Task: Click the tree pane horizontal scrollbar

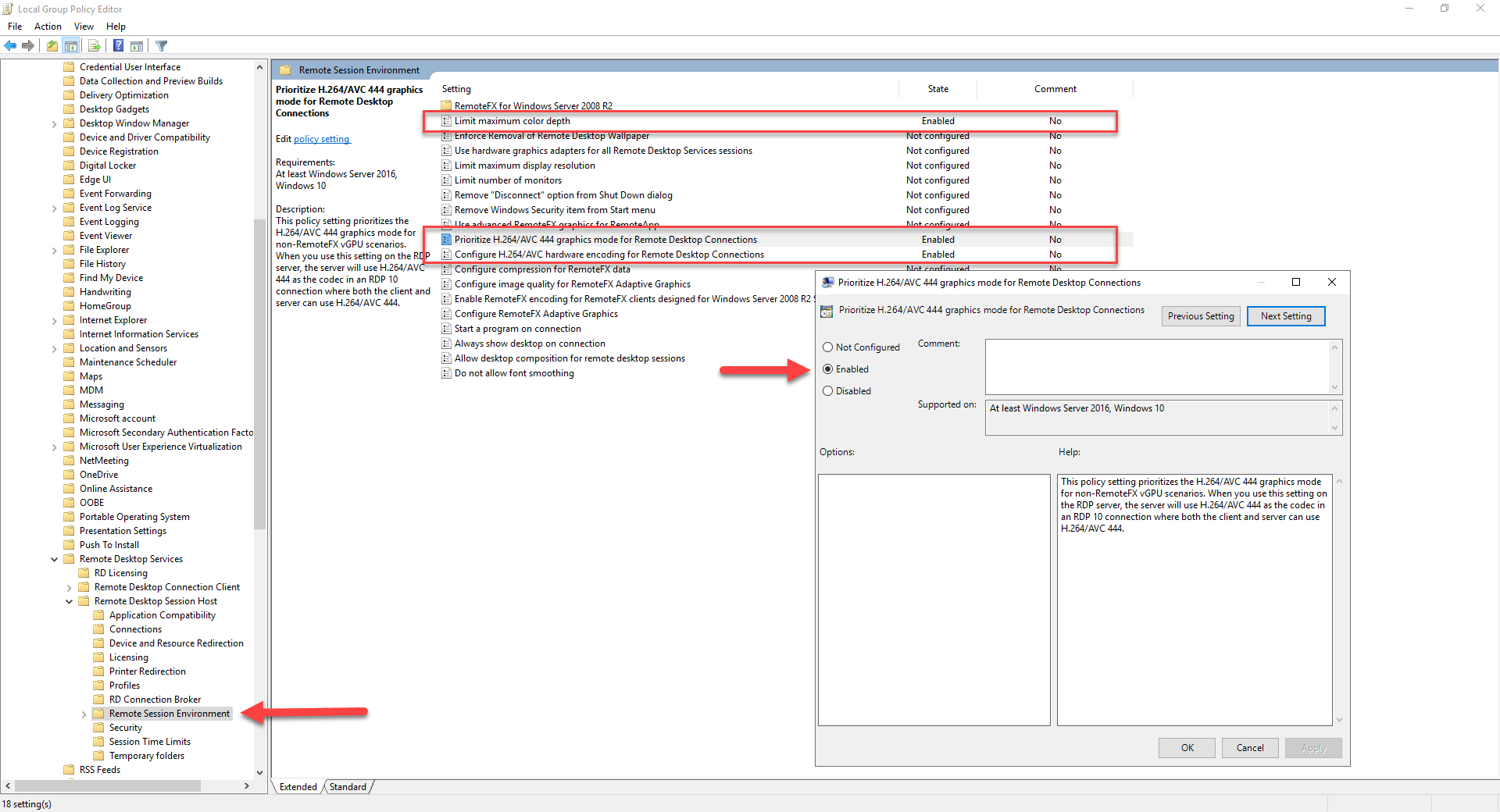Action: point(108,786)
